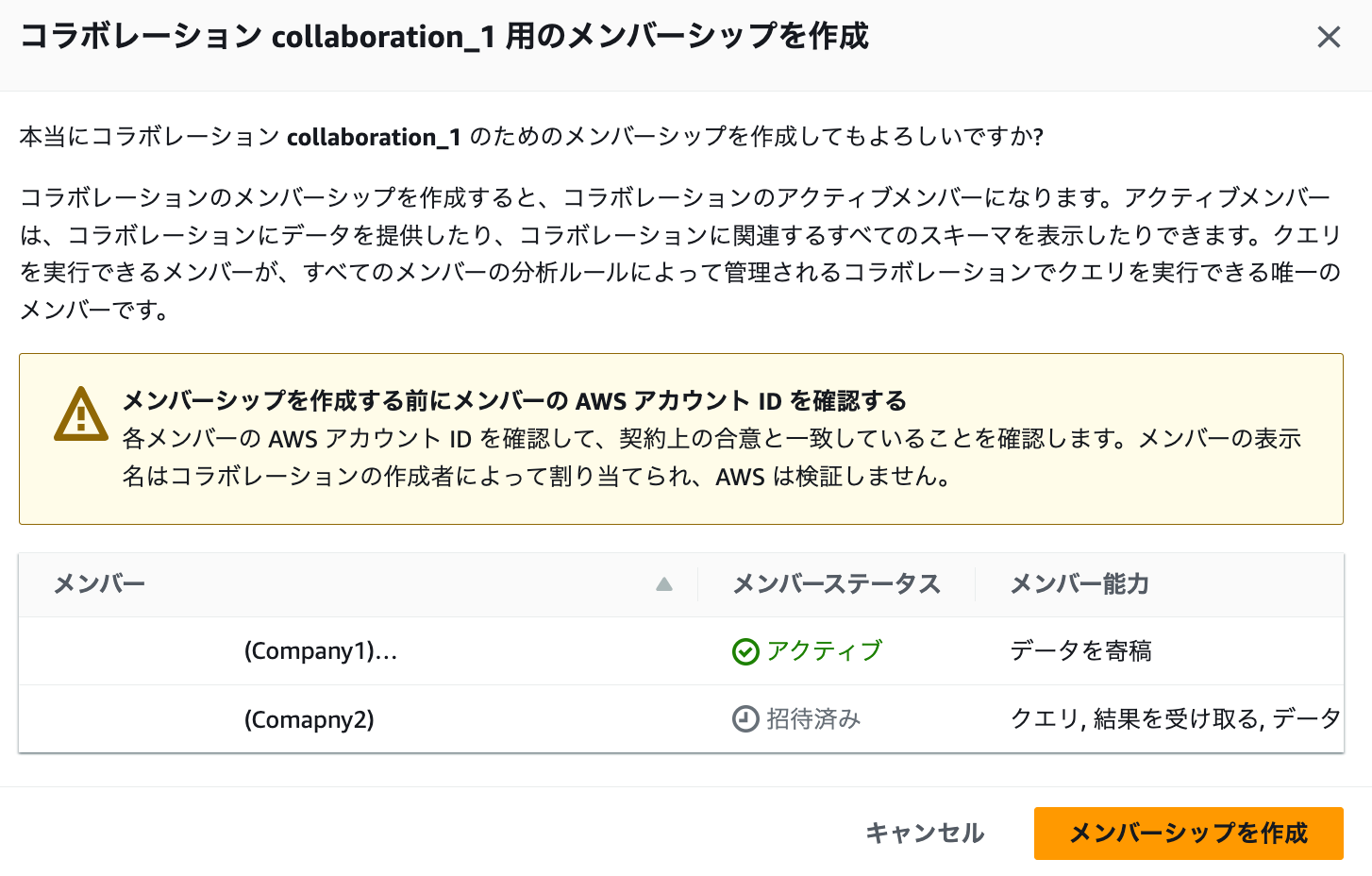
Task: Sort members using the ascending arrow
Action: click(x=664, y=584)
